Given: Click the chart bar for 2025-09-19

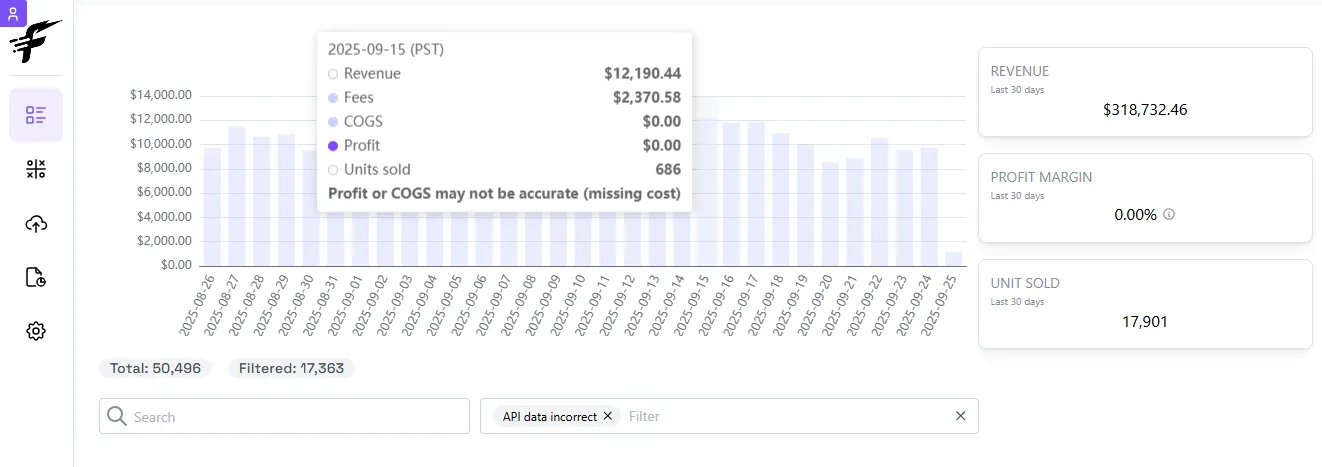Looking at the screenshot, I should (x=805, y=205).
